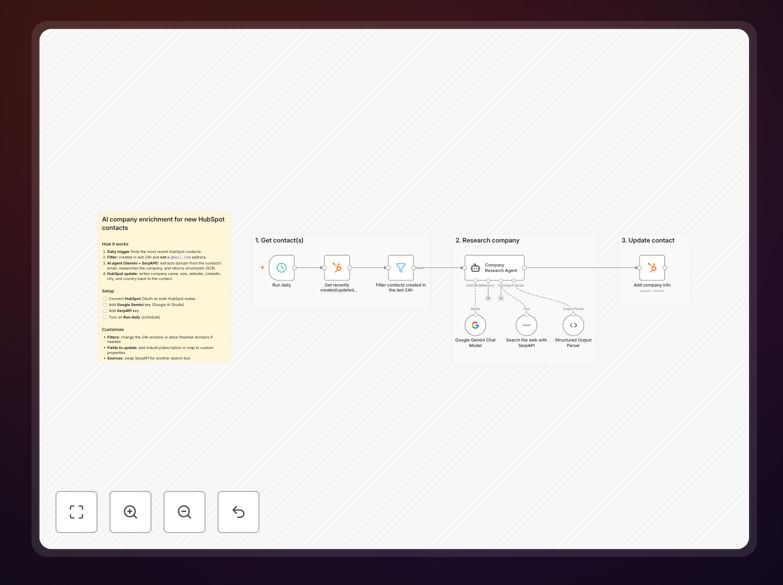
Task: Click the 'Add company info' node label
Action: [x=652, y=285]
